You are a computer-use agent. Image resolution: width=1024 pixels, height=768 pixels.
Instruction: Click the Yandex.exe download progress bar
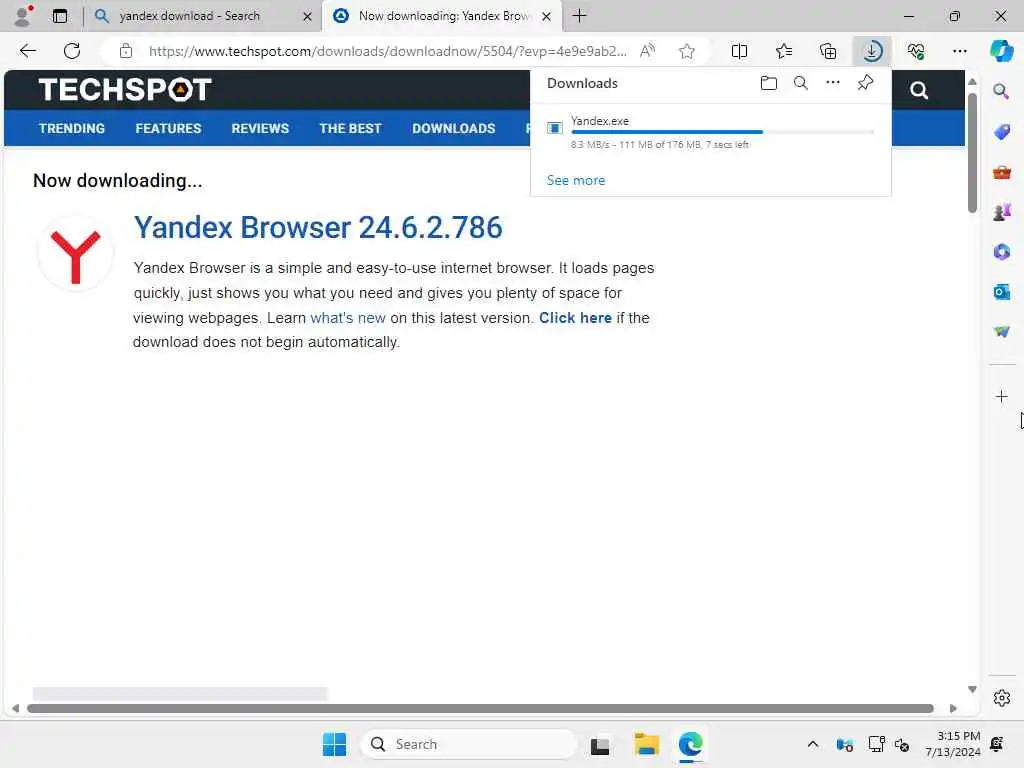(722, 132)
